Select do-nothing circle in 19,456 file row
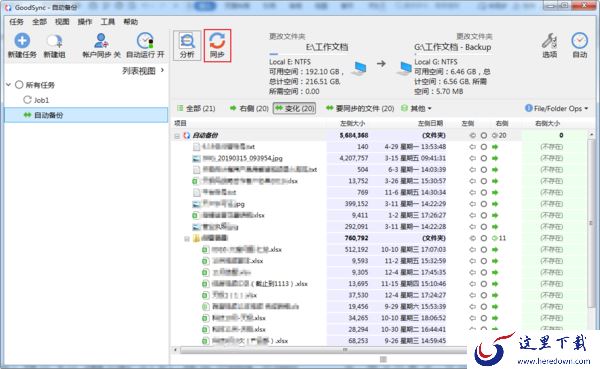 click(484, 307)
